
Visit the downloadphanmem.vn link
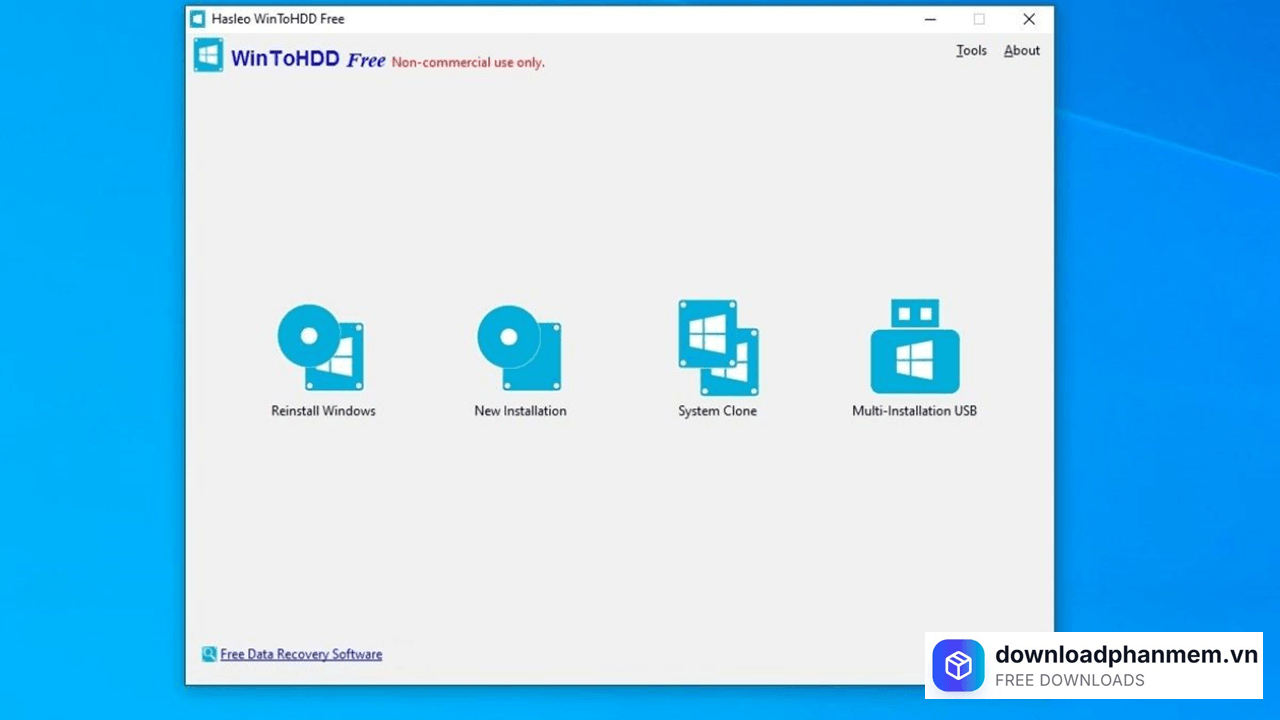[1125, 655]
